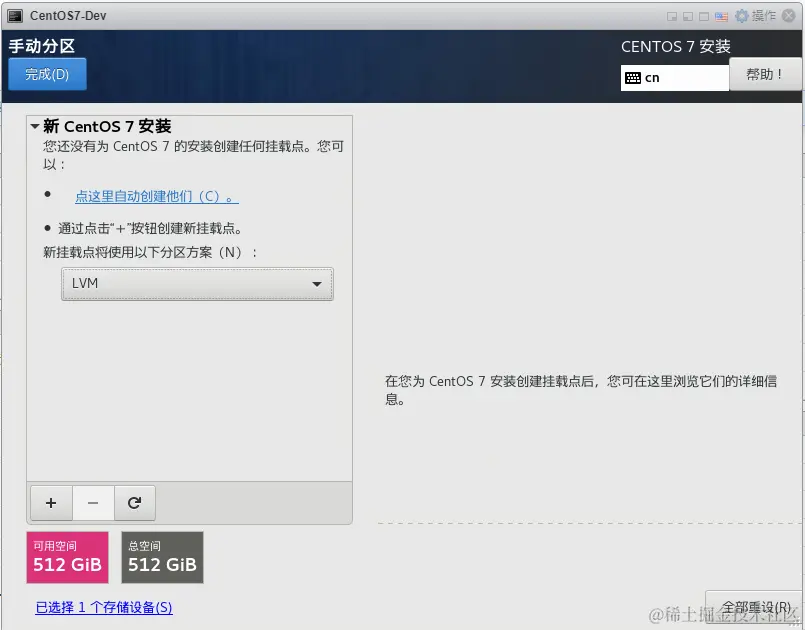Click the US flag icon in title bar
The image size is (805, 630).
721,16
